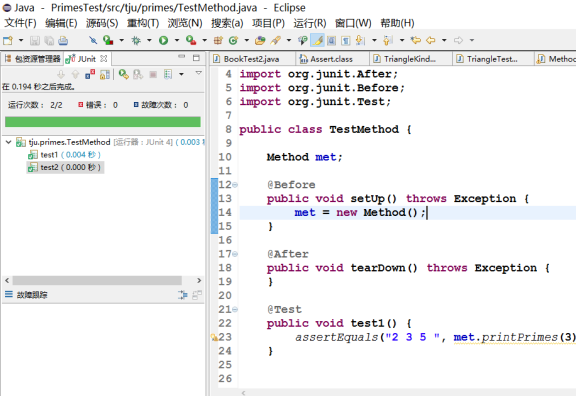The image size is (576, 396).
Task: Click the 窗口(W) menu
Action: pos(353,23)
